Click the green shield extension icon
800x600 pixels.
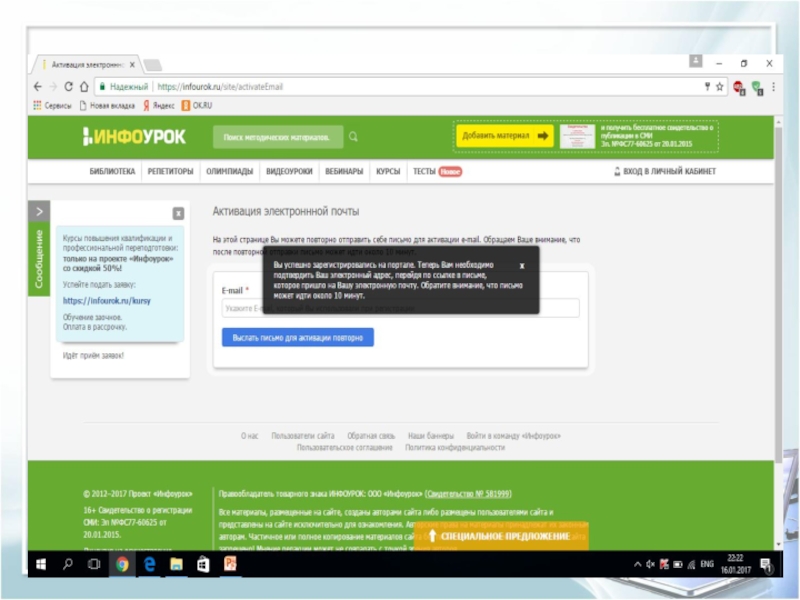click(757, 88)
